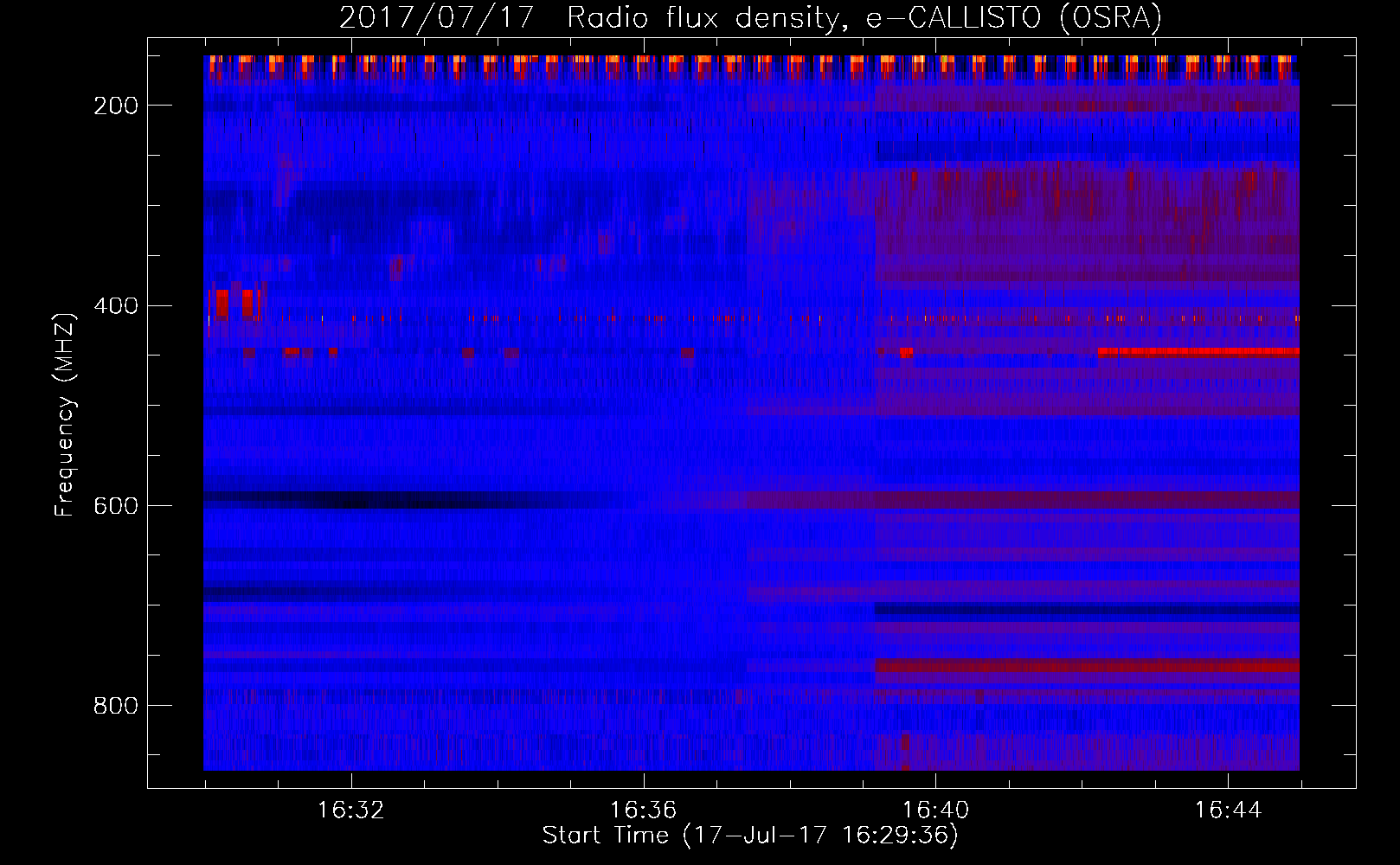Click the 400 frequency tick label
The height and width of the screenshot is (865, 1400).
pos(116,306)
